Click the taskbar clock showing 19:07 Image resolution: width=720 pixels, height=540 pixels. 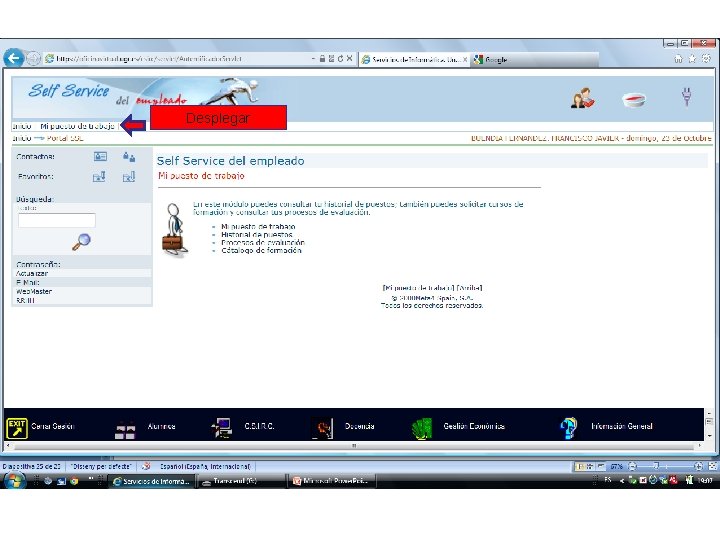(705, 480)
